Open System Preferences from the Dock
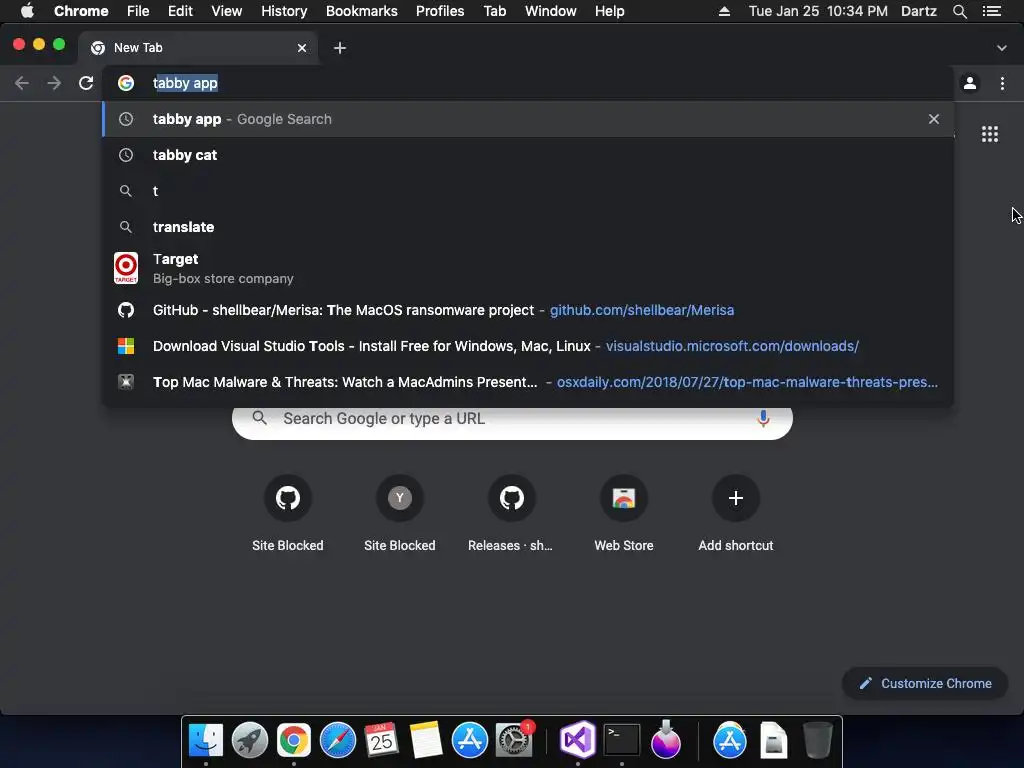The height and width of the screenshot is (768, 1024). click(514, 740)
